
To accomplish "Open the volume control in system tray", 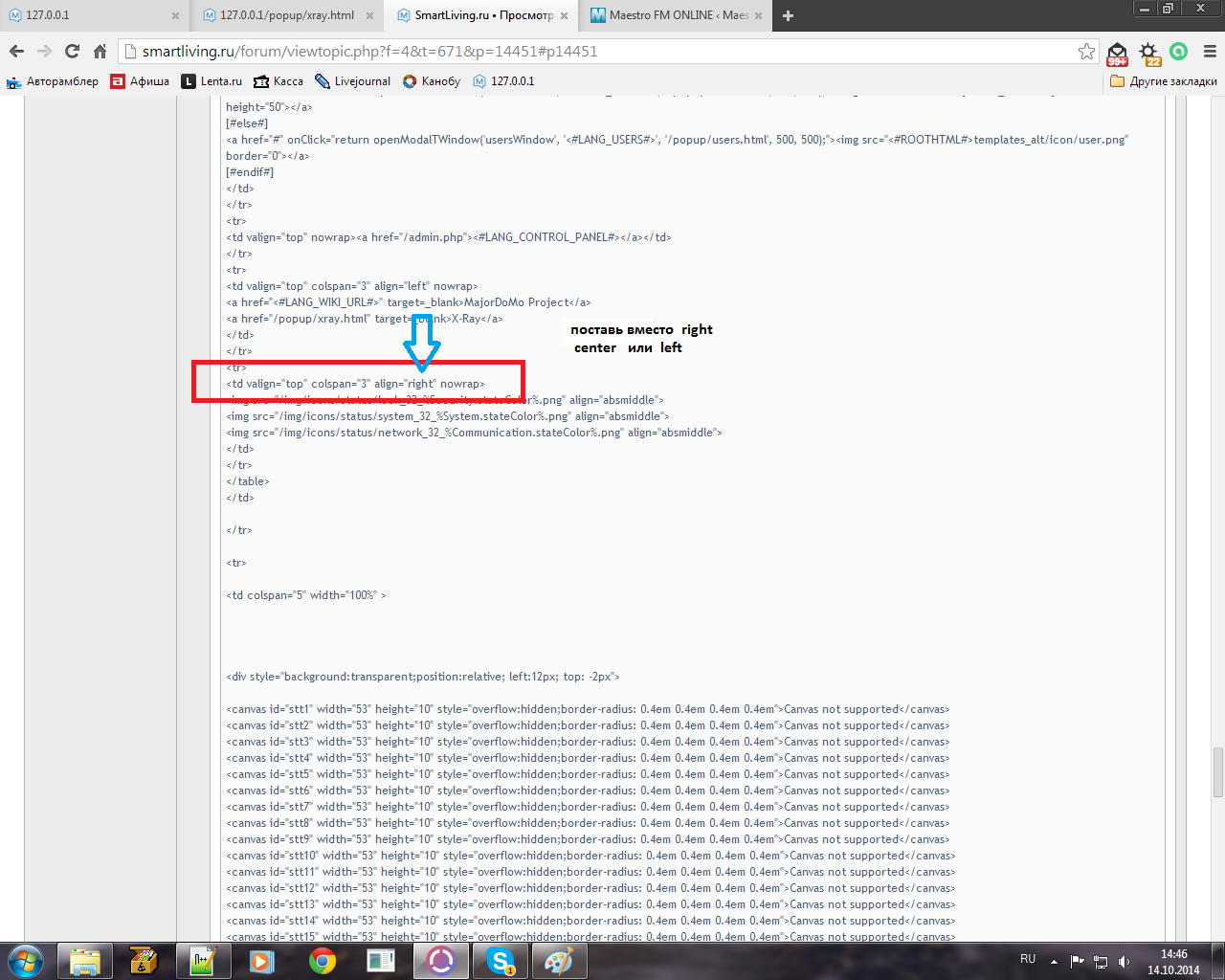I will [x=1124, y=961].
